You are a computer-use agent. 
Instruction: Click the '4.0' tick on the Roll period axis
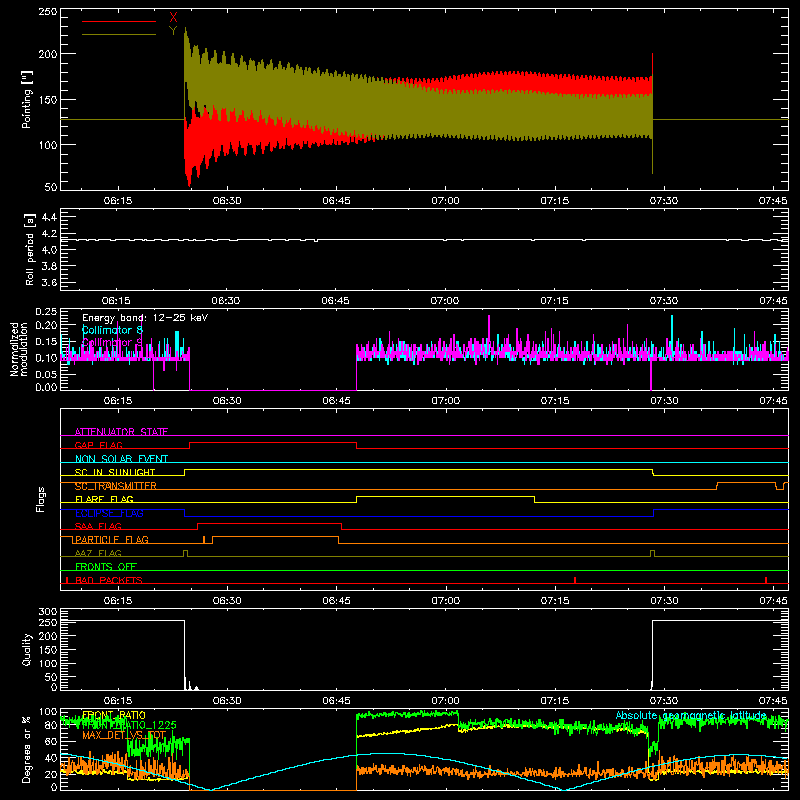click(x=49, y=250)
